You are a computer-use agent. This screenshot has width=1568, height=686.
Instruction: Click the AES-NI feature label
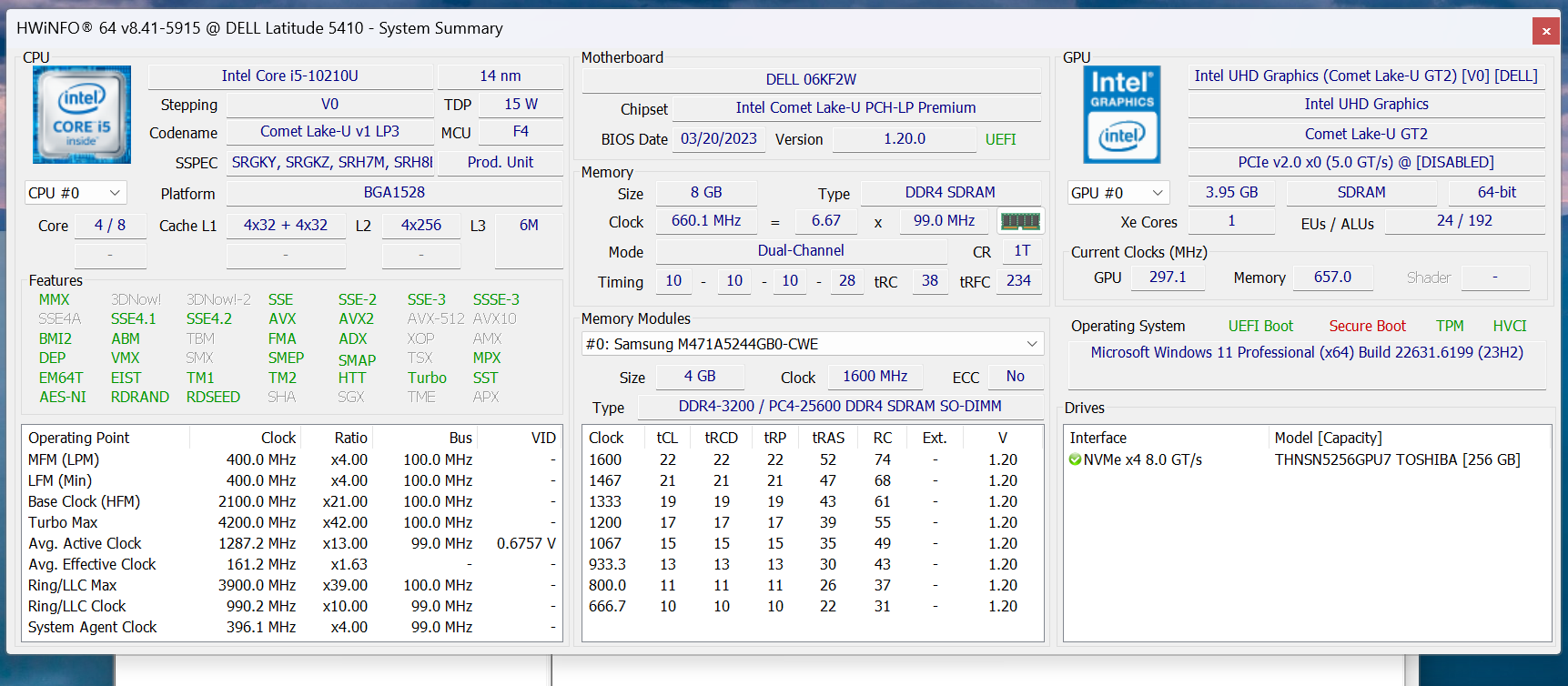pyautogui.click(x=63, y=398)
